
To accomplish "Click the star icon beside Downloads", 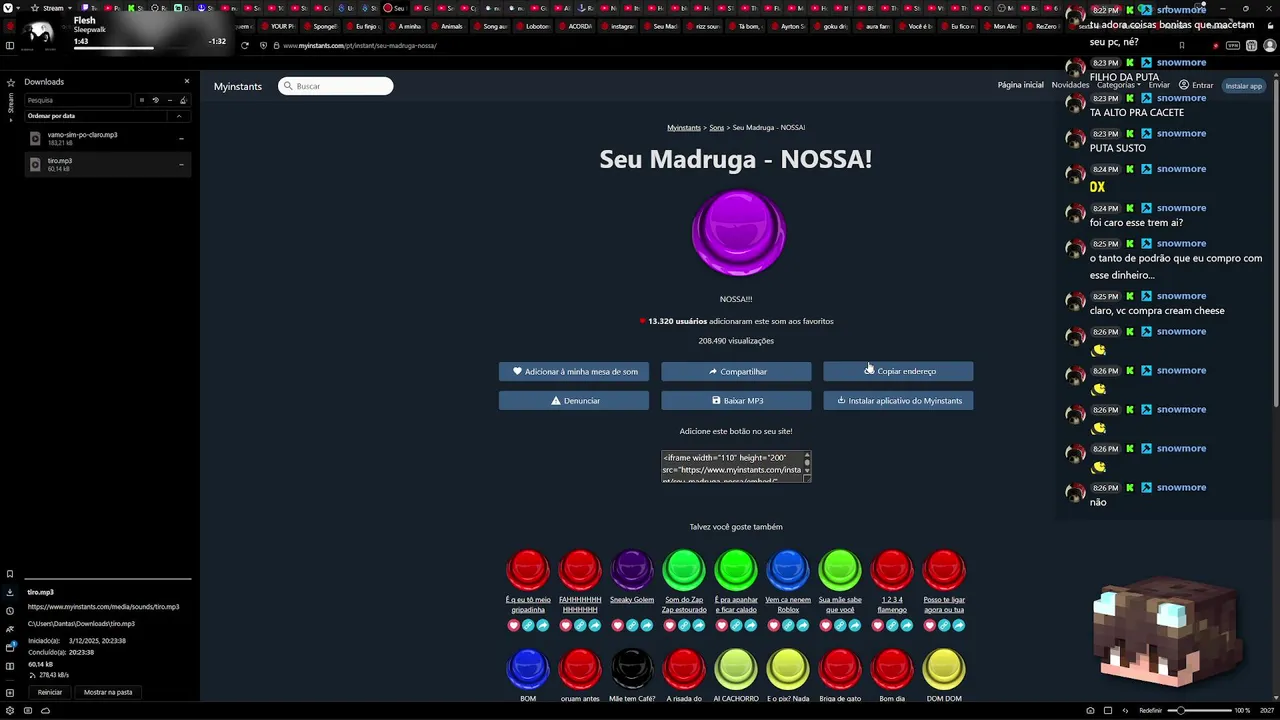I will coord(11,82).
